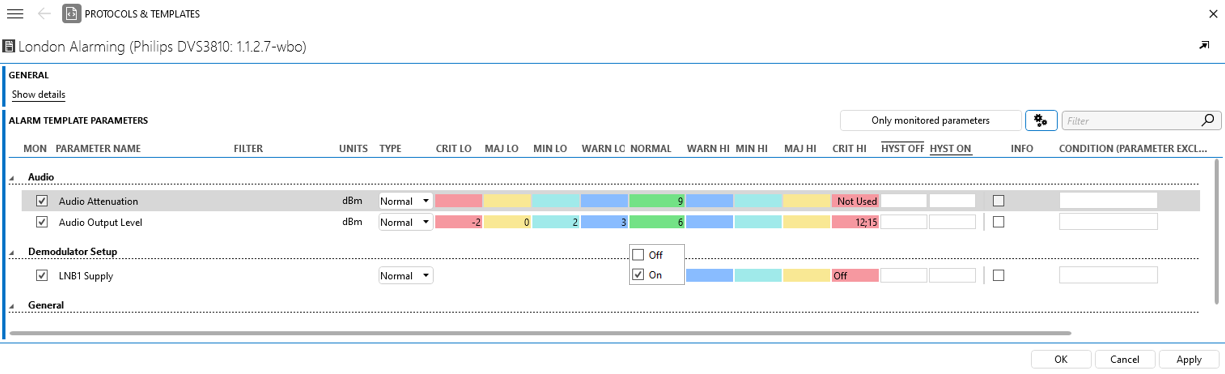1225x374 pixels.
Task: Click the magnifier search icon in Filter
Action: coord(1208,120)
